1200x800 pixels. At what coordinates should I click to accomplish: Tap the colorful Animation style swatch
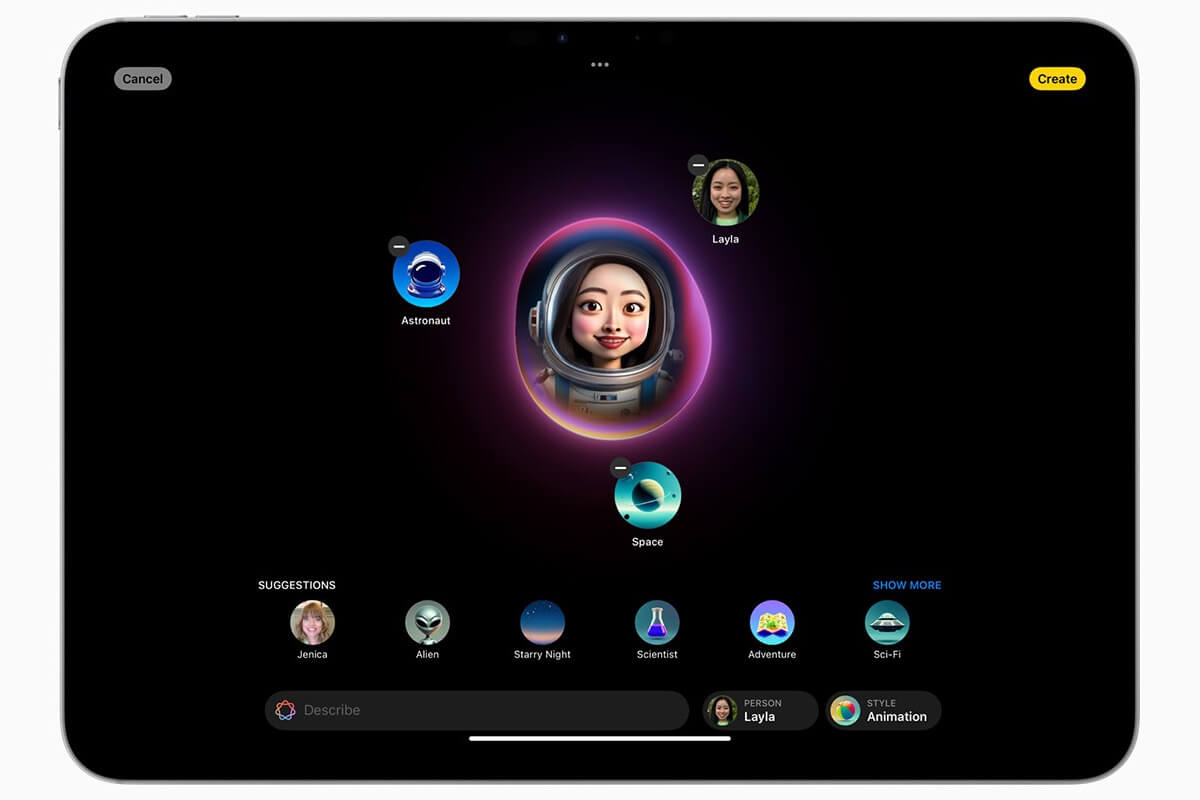point(843,710)
